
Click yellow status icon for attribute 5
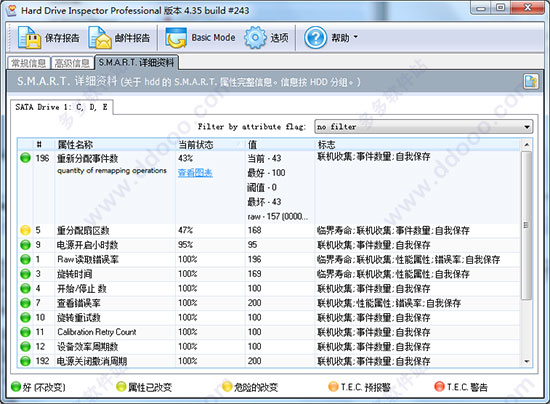coord(25,230)
